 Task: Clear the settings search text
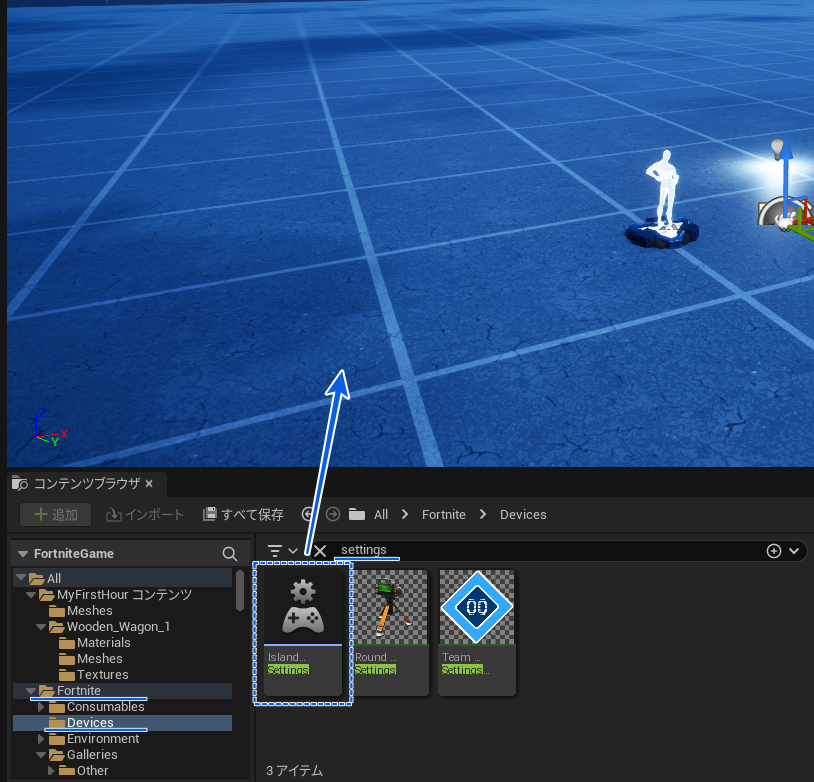(x=320, y=550)
